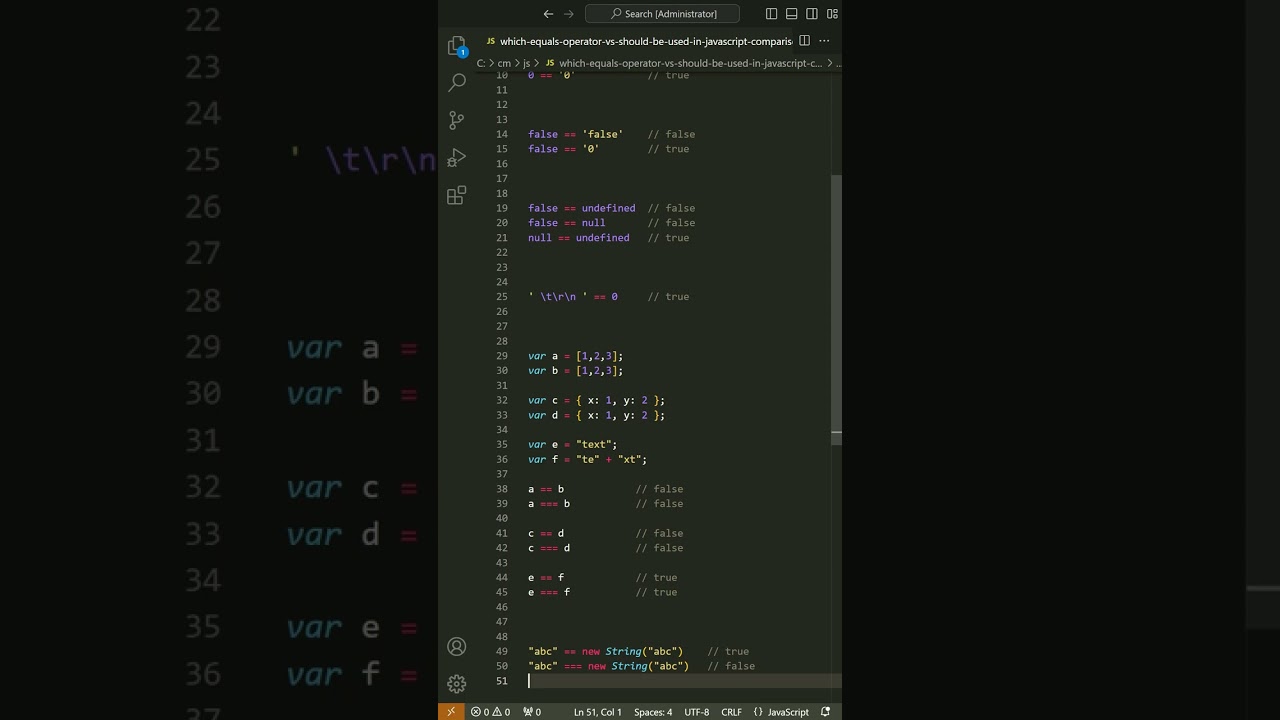Click line 41 'c == d' code

tap(546, 533)
